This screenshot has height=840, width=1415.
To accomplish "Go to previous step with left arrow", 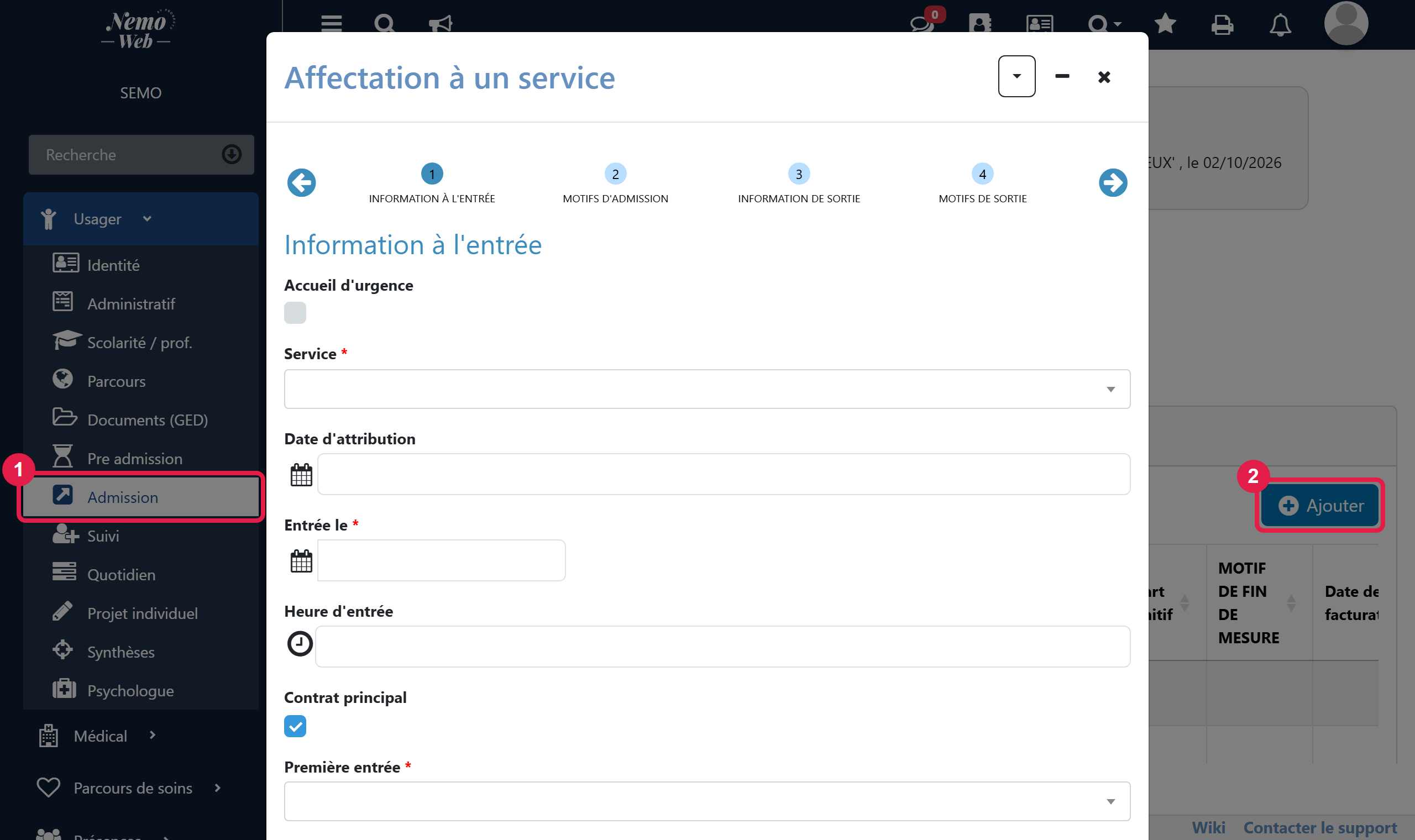I will tap(302, 183).
